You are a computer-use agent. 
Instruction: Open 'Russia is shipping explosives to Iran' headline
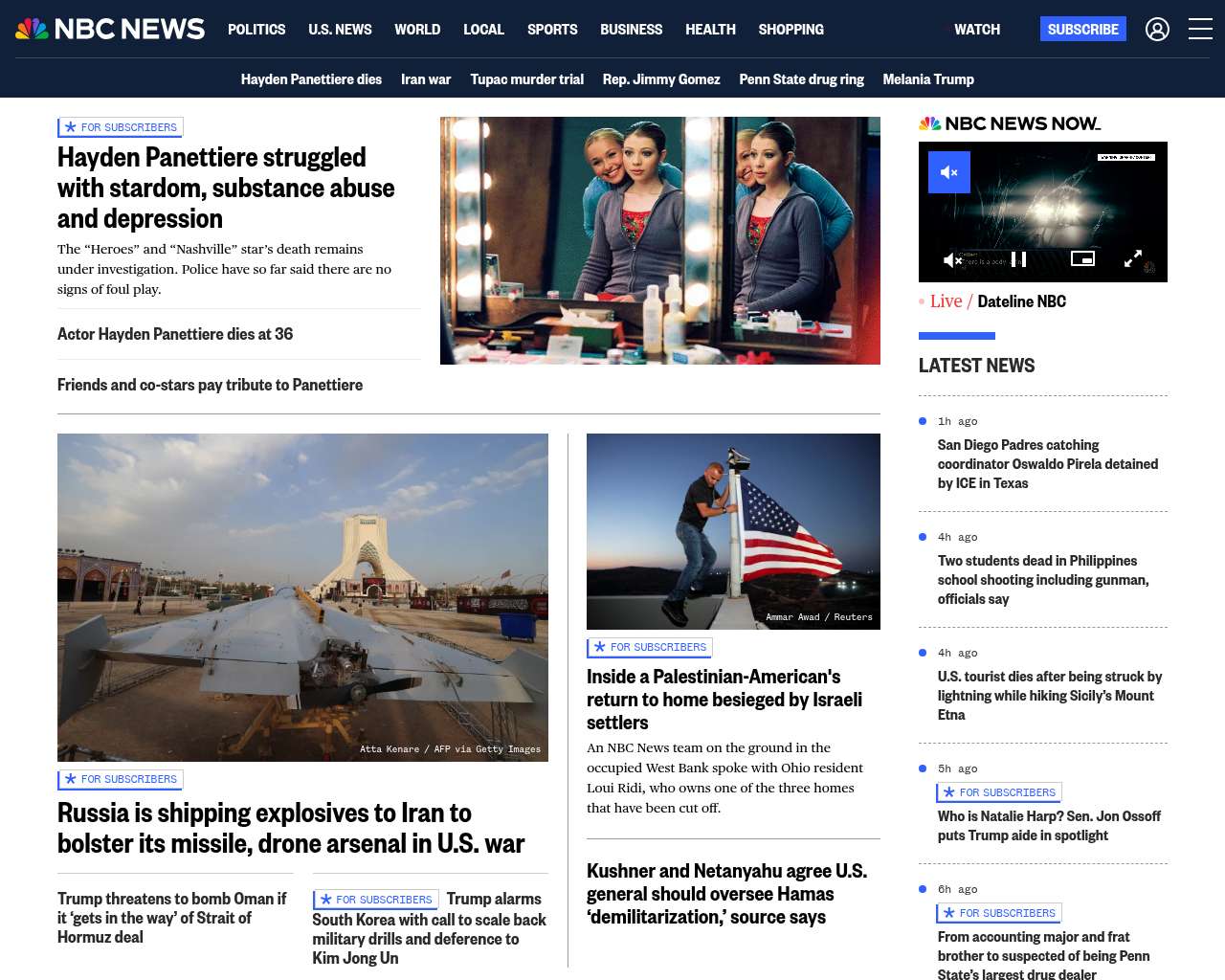click(x=291, y=828)
